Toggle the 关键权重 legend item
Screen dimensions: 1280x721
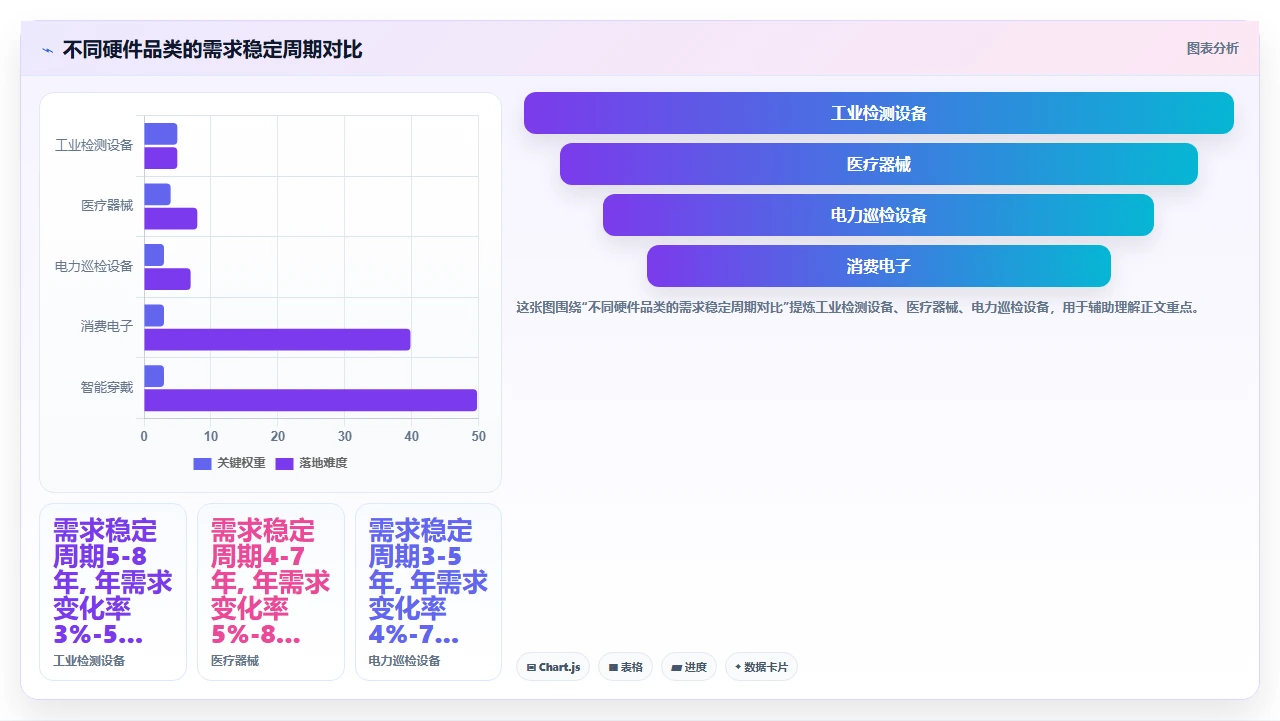click(229, 463)
